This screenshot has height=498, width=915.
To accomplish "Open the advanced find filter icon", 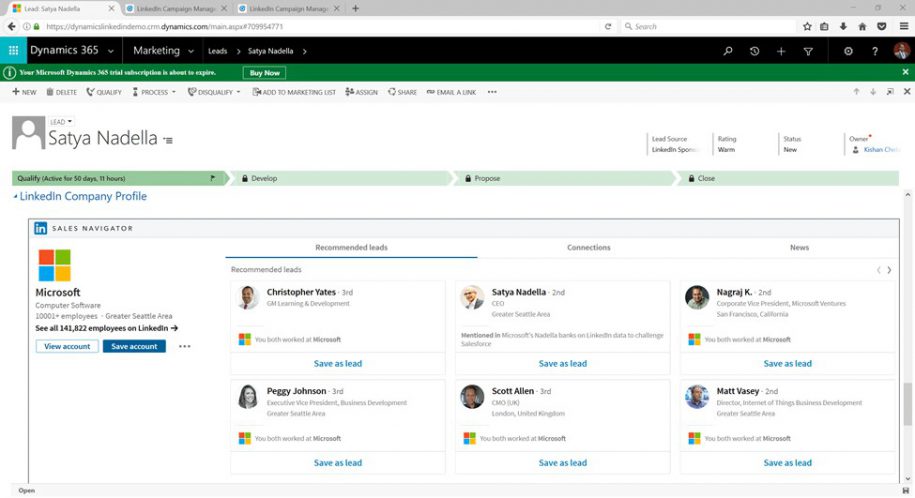I will (808, 51).
